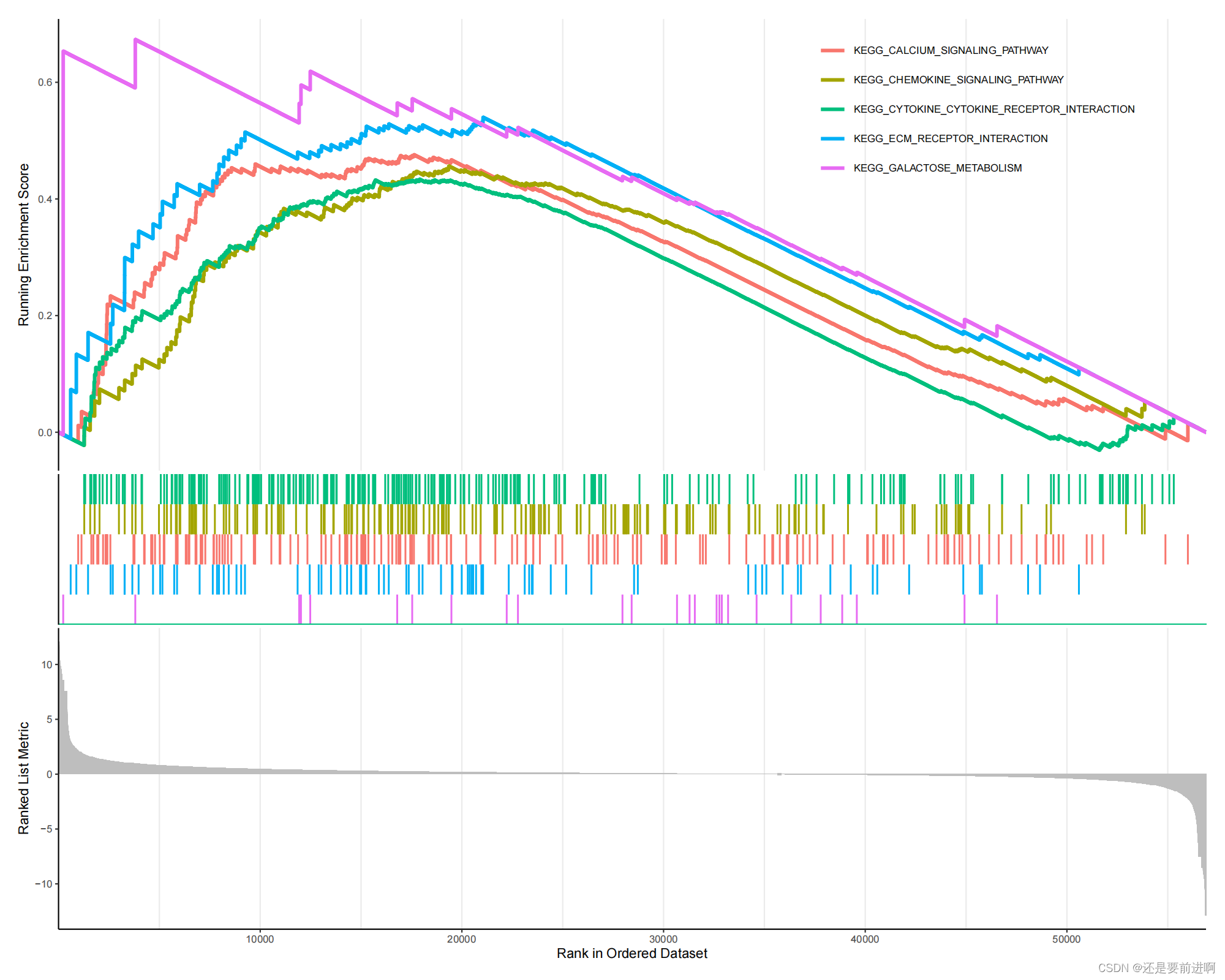
Task: Click the -10 ranked metric tick label
Action: click(43, 883)
